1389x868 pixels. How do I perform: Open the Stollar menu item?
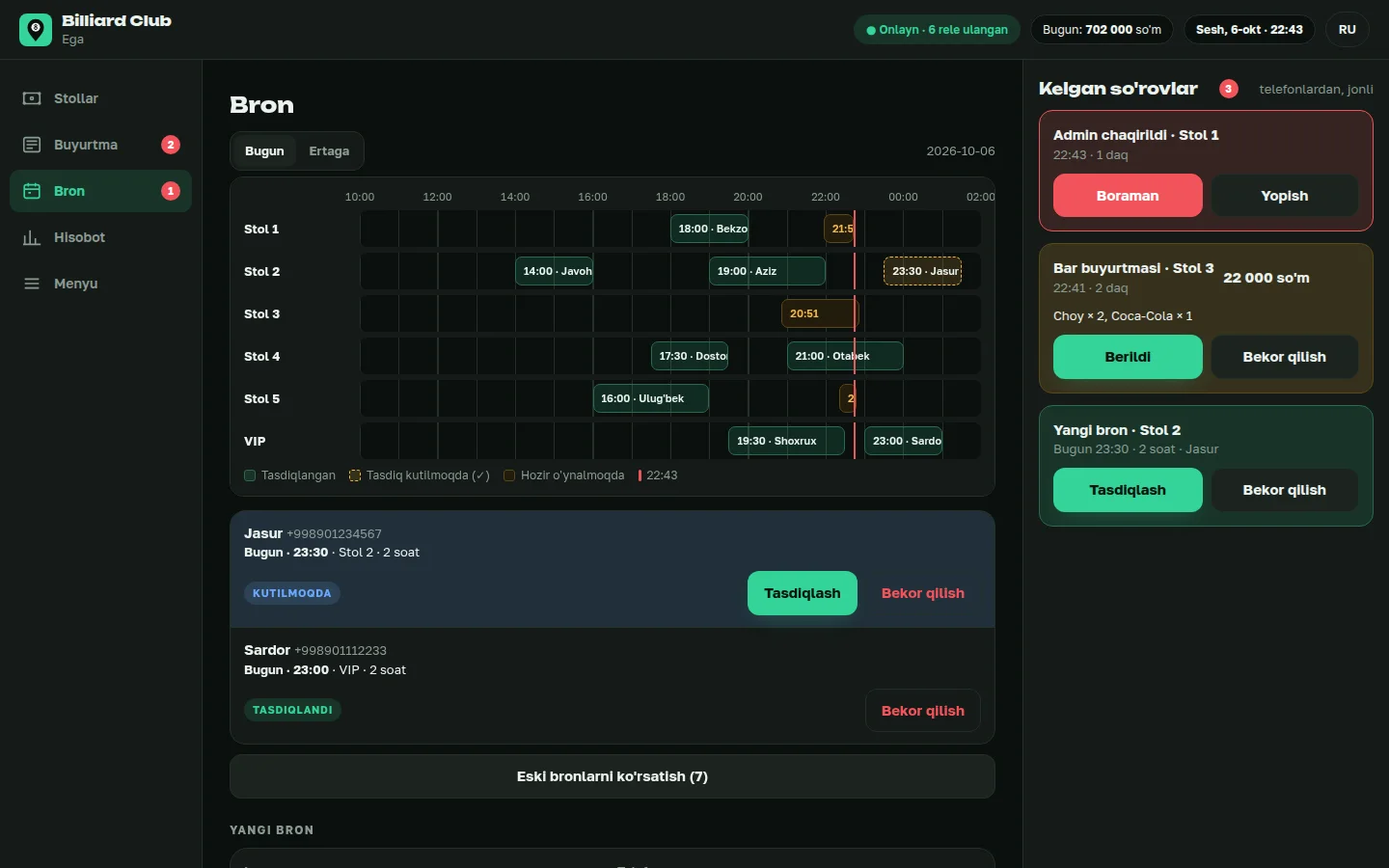(100, 98)
